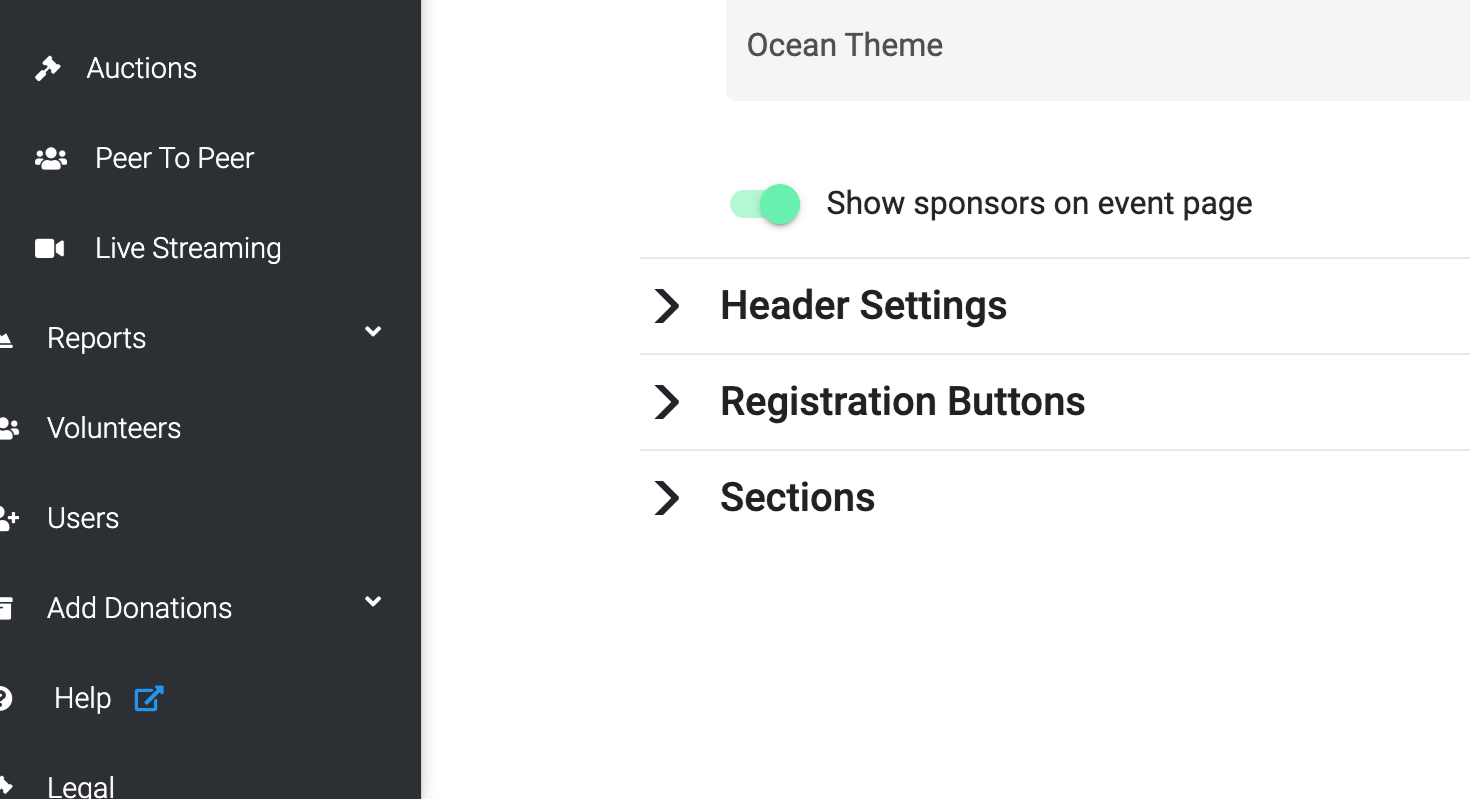The height and width of the screenshot is (799, 1470).
Task: Click the Peer To Peer group icon
Action: point(51,158)
